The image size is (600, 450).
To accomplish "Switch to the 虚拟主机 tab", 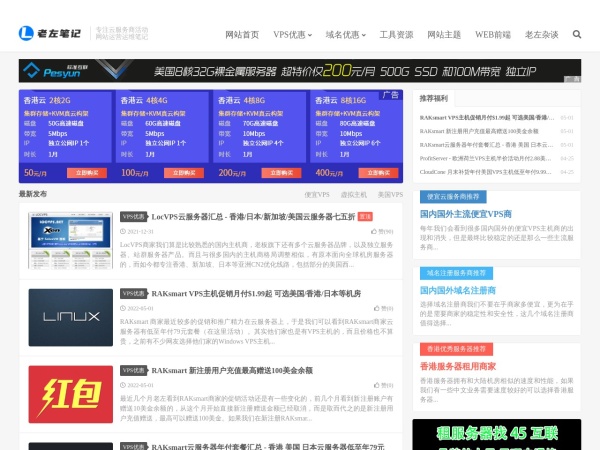I will tap(353, 194).
